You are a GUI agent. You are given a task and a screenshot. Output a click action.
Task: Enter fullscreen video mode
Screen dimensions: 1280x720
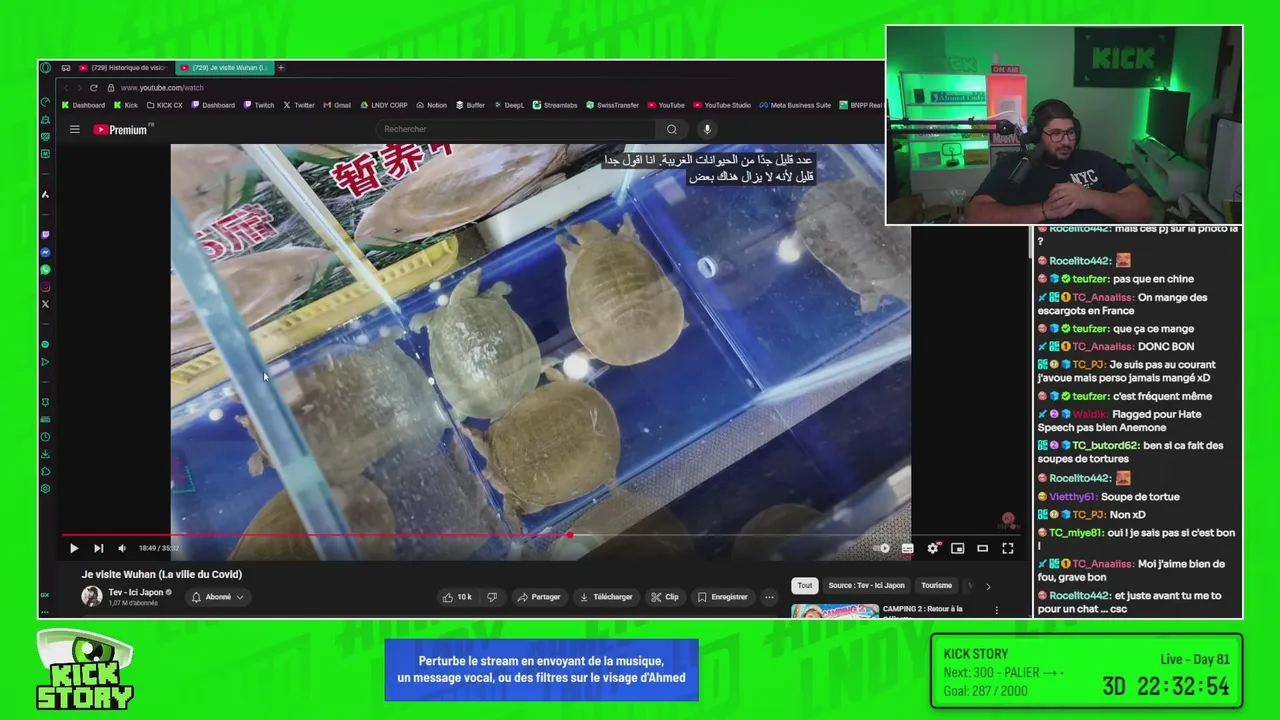click(1008, 548)
